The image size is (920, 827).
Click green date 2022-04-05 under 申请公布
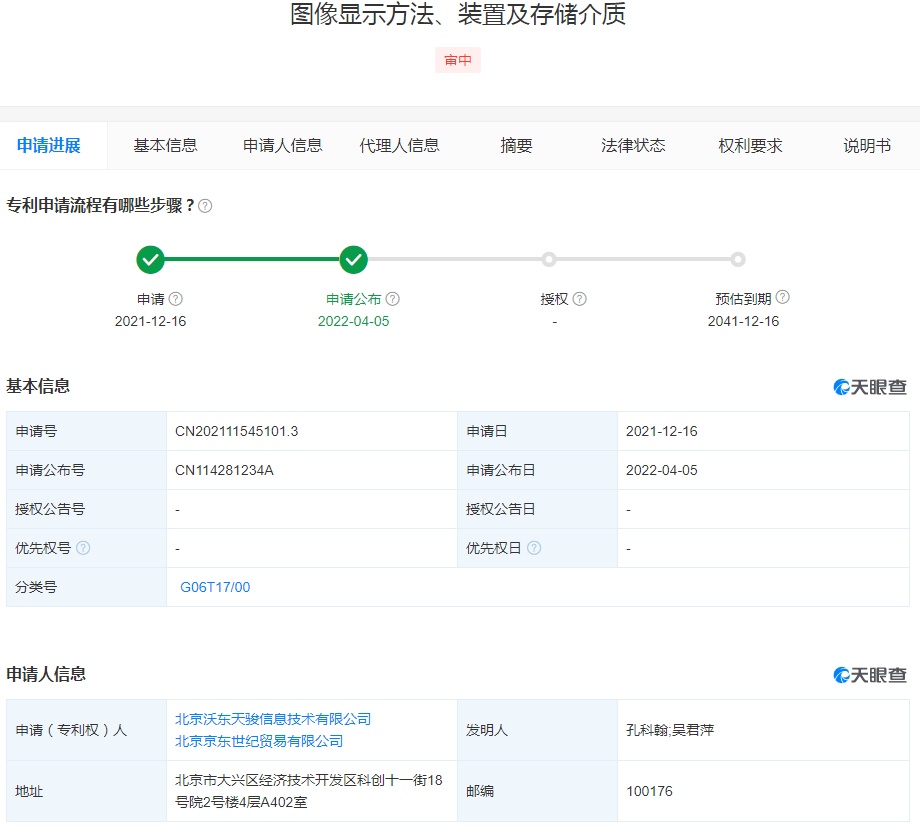pos(353,321)
